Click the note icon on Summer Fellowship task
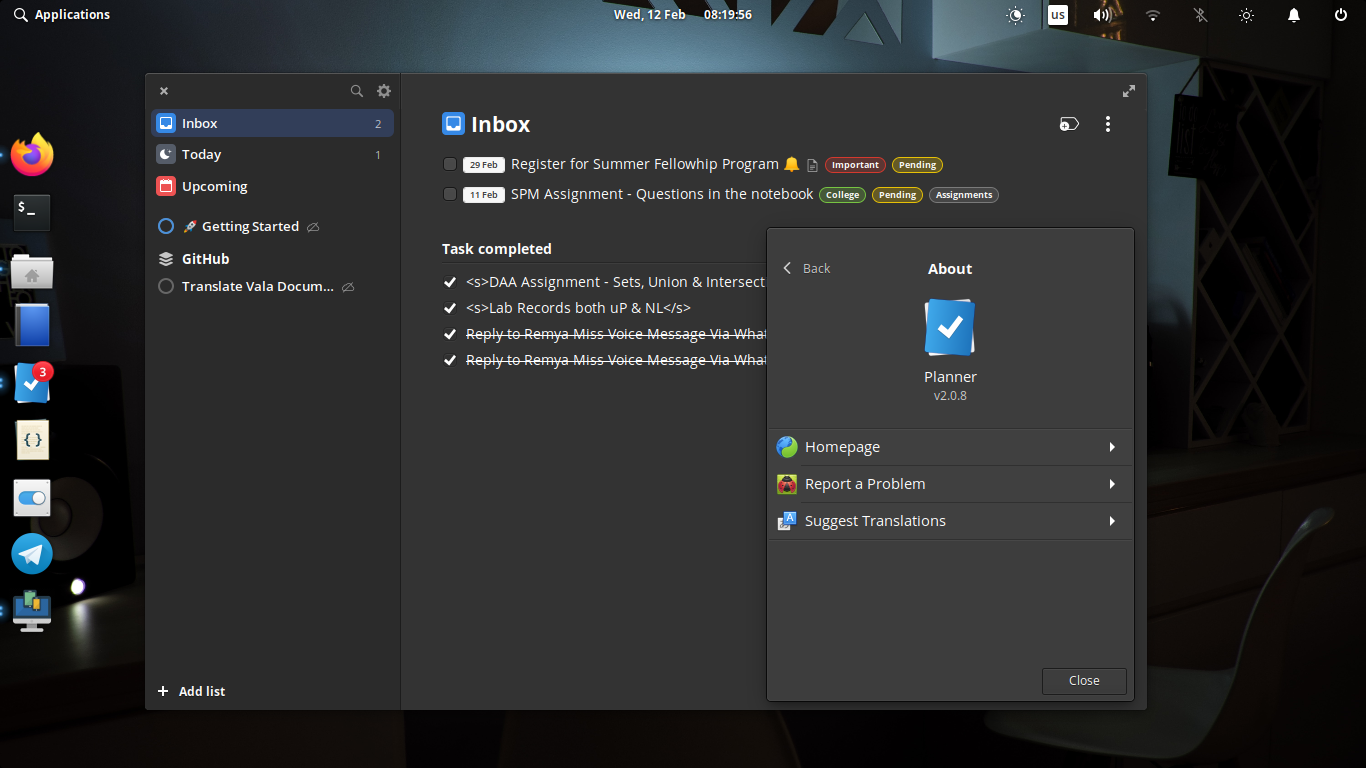1366x768 pixels. coord(812,165)
